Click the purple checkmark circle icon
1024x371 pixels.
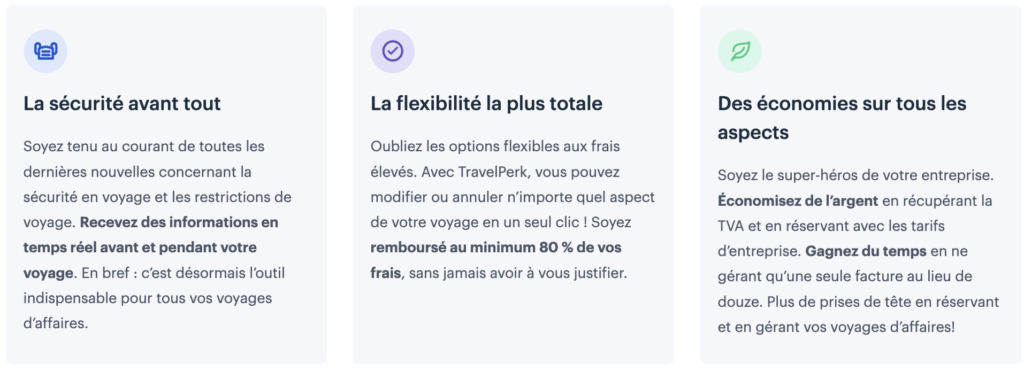(392, 51)
